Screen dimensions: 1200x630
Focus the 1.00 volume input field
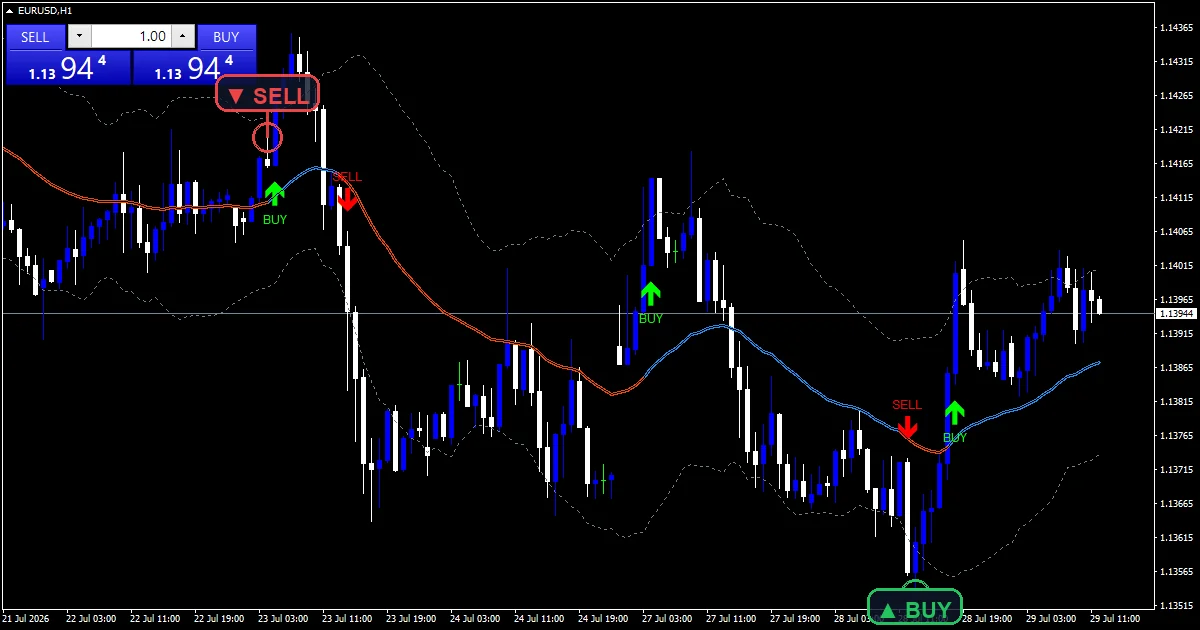coord(131,37)
